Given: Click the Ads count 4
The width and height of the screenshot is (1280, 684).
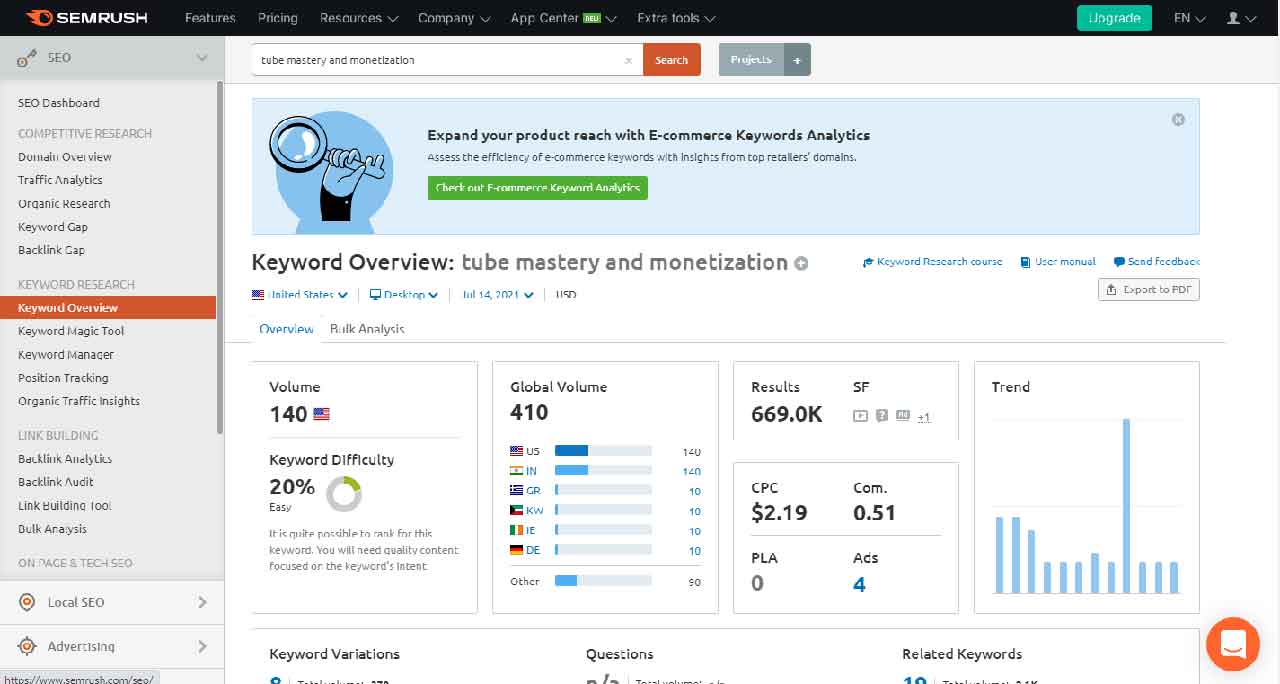Looking at the screenshot, I should pyautogui.click(x=859, y=584).
